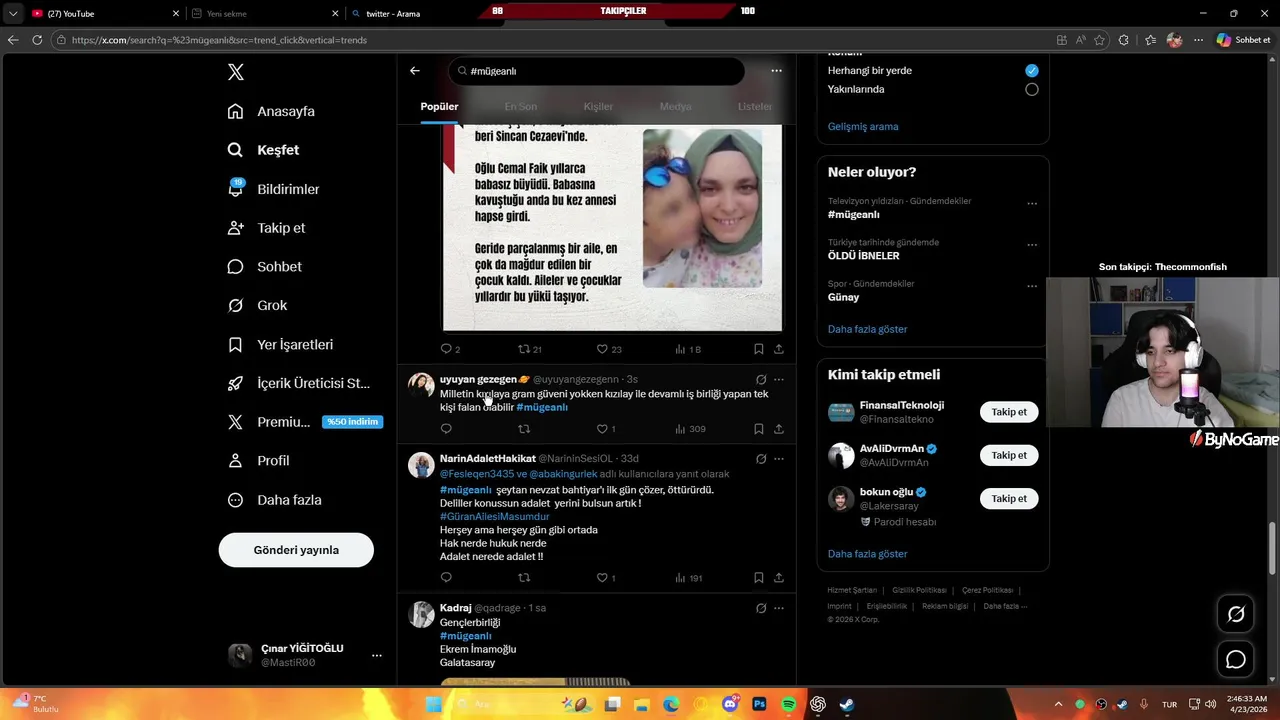Open Bildirimler in sidebar
This screenshot has width=1280, height=720.
tap(274, 189)
